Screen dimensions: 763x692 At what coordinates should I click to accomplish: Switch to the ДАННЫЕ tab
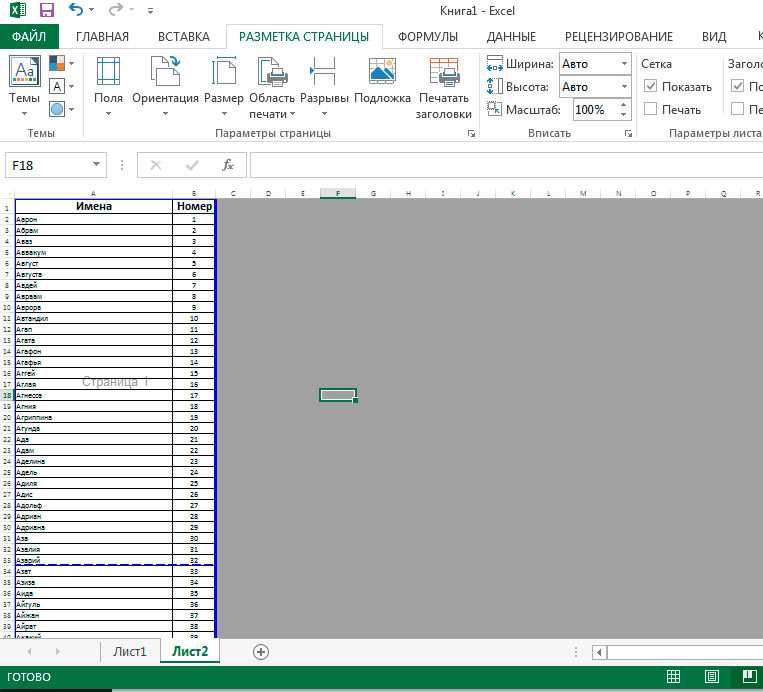pos(511,36)
